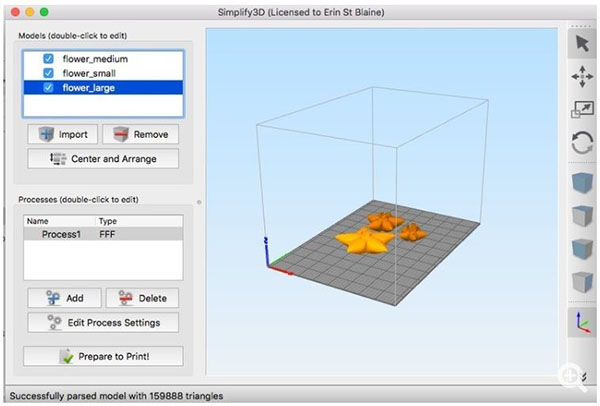Image resolution: width=600 pixels, height=406 pixels.
Task: Click the third blue cube view icon
Action: 581,249
